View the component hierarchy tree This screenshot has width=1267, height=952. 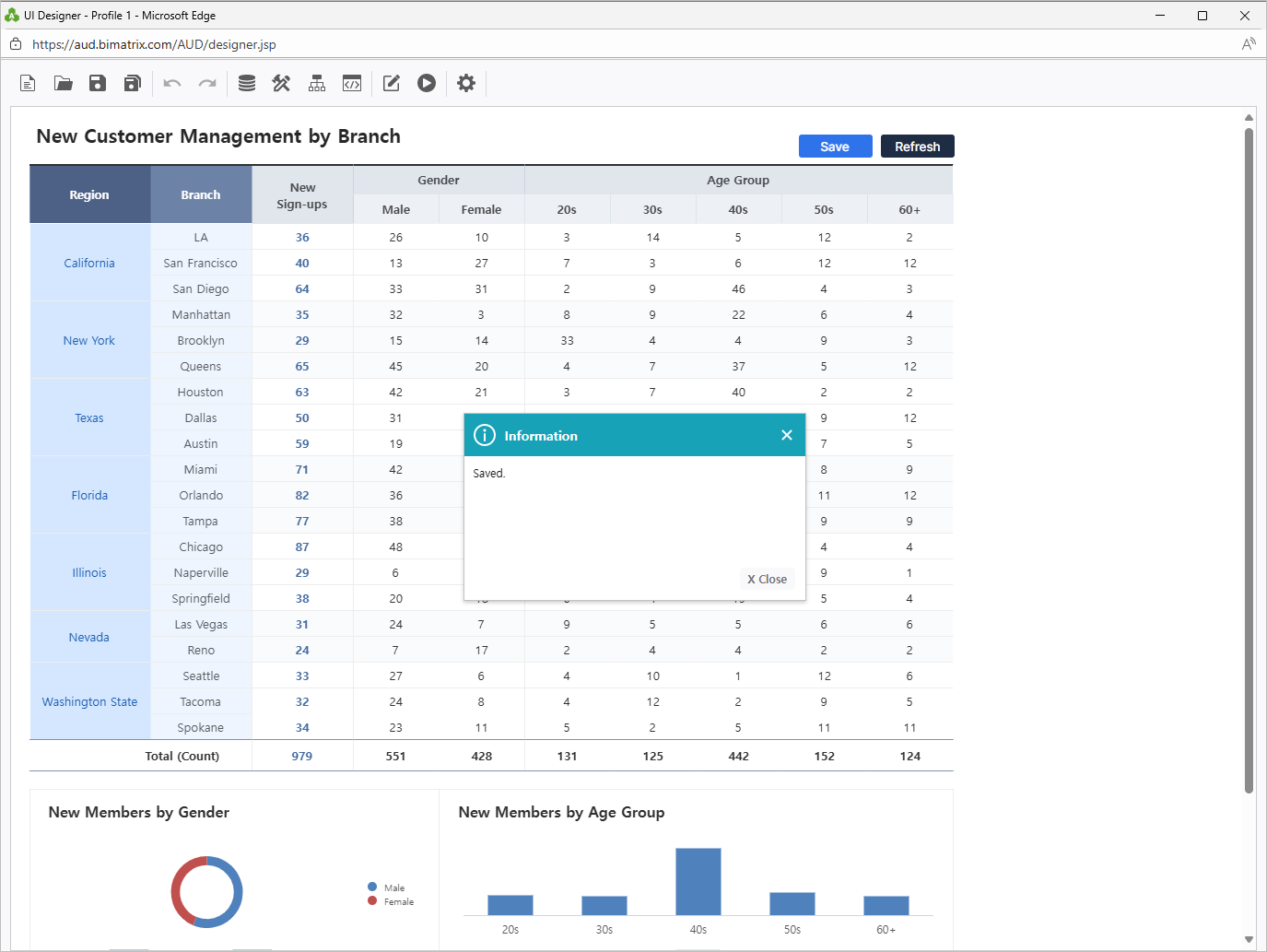point(316,83)
